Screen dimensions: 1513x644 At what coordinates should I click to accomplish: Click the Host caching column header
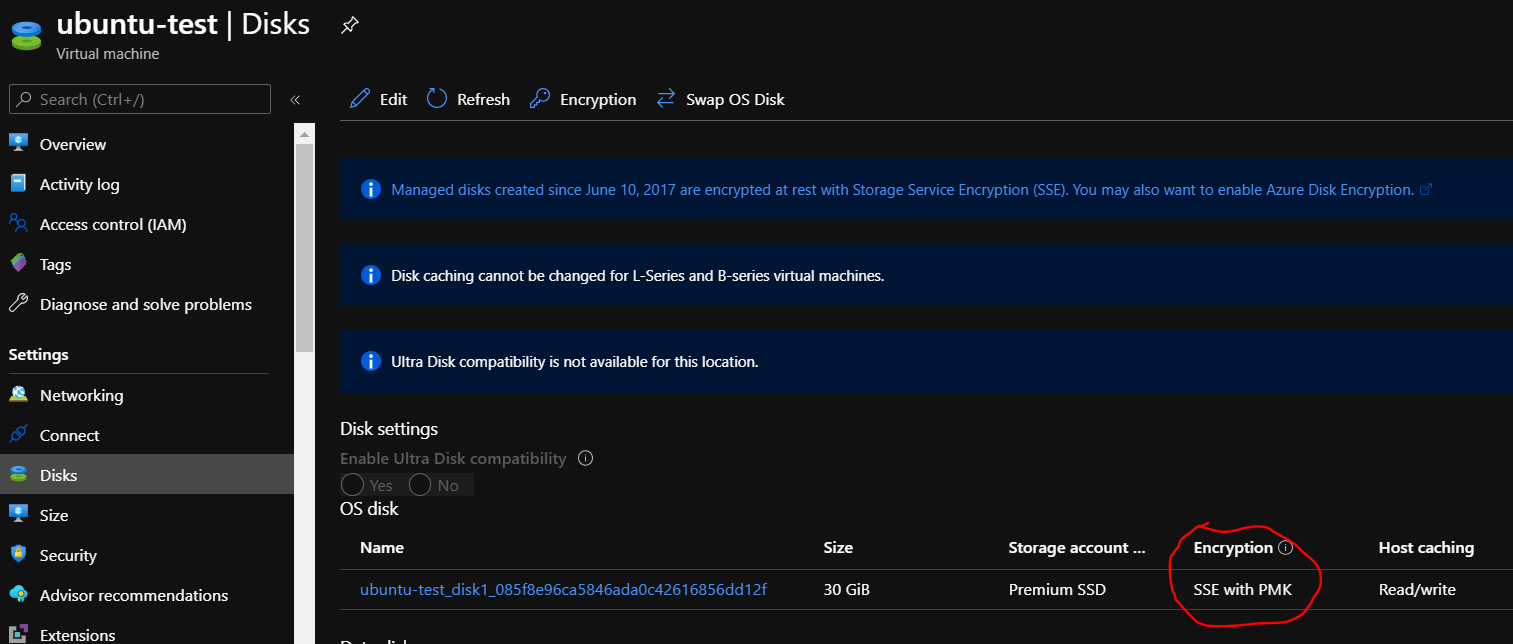[x=1426, y=547]
